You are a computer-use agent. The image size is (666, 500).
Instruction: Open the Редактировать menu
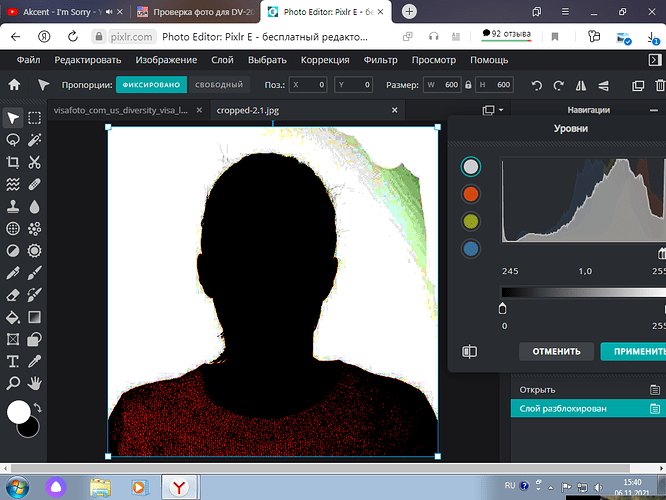tap(88, 60)
